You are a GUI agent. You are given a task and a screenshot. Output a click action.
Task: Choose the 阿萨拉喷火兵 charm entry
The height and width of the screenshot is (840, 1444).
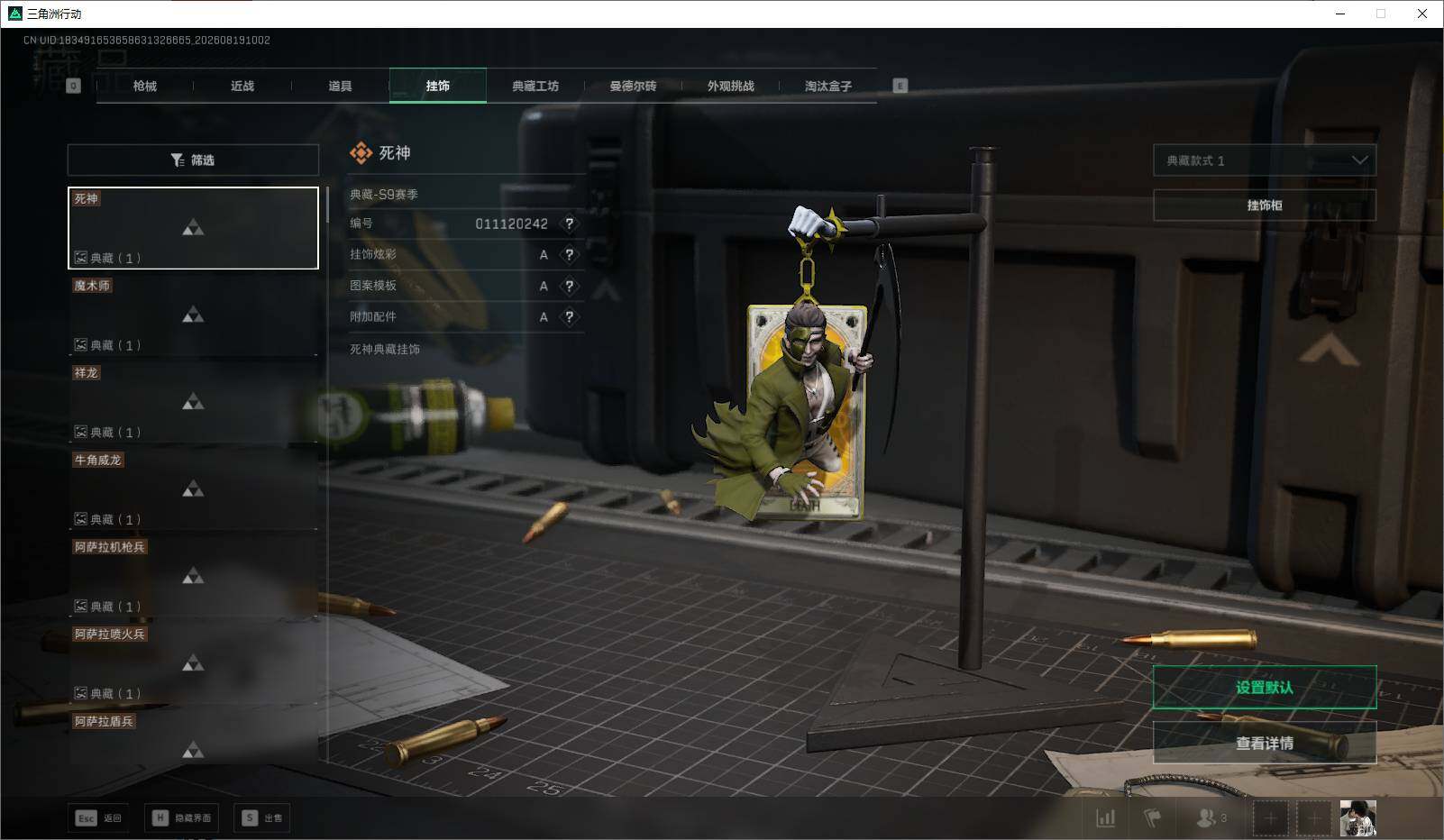coord(193,663)
